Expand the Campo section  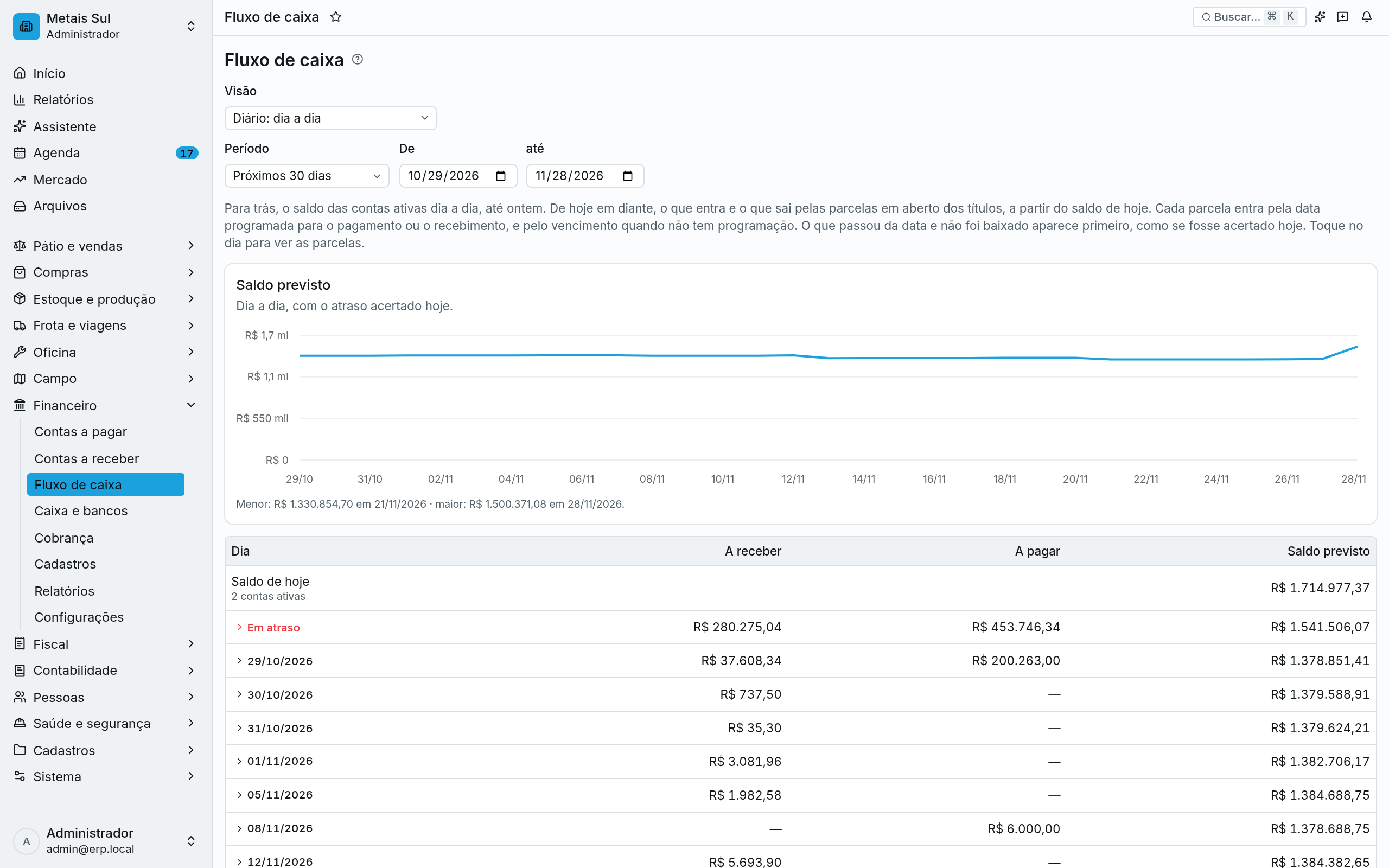(106, 379)
